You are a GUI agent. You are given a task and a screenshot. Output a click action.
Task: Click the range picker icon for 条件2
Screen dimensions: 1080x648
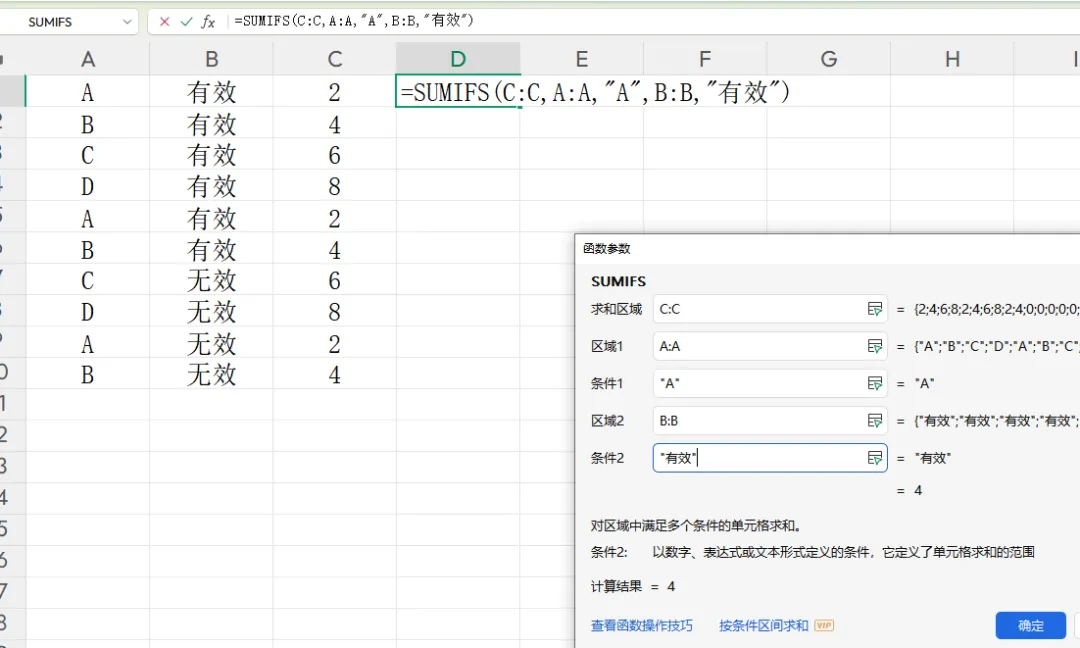875,458
